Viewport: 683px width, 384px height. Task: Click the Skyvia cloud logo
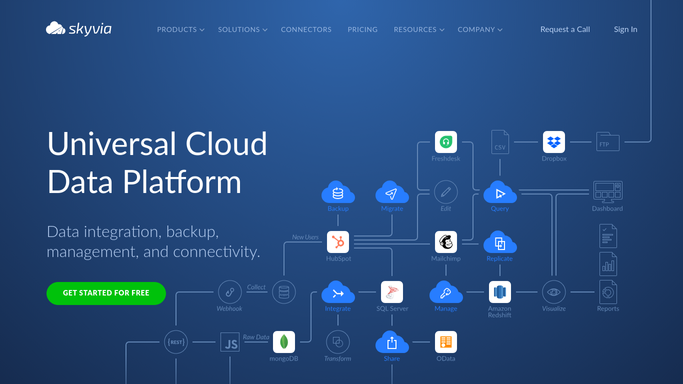pos(78,29)
